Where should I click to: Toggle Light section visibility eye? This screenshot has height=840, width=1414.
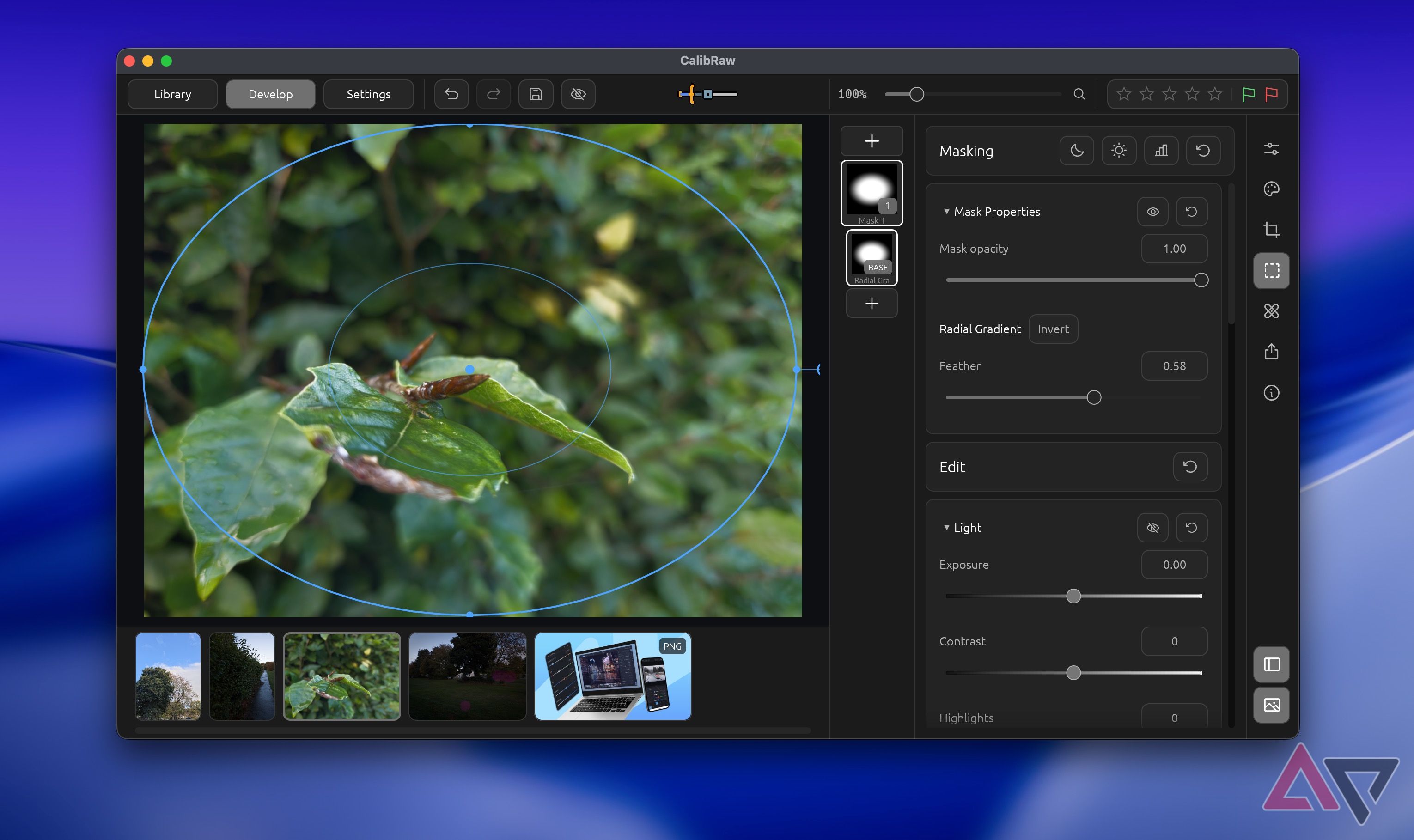[1152, 528]
